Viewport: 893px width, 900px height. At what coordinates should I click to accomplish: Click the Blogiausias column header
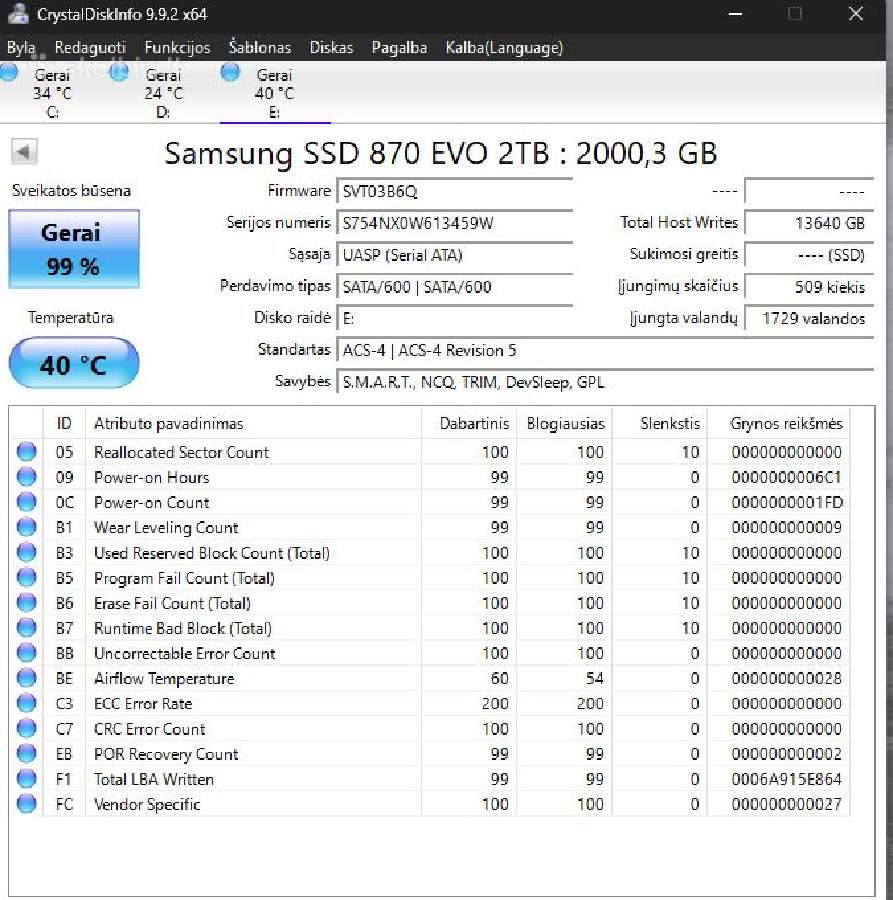(x=564, y=424)
